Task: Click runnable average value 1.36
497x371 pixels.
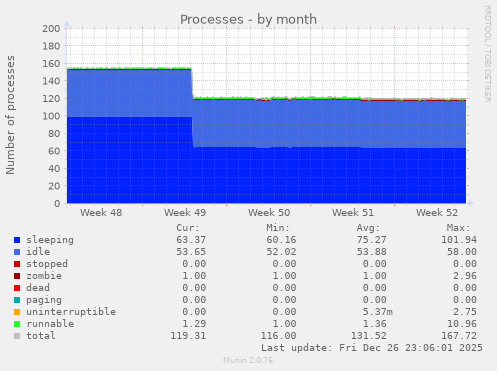Action: tap(374, 324)
